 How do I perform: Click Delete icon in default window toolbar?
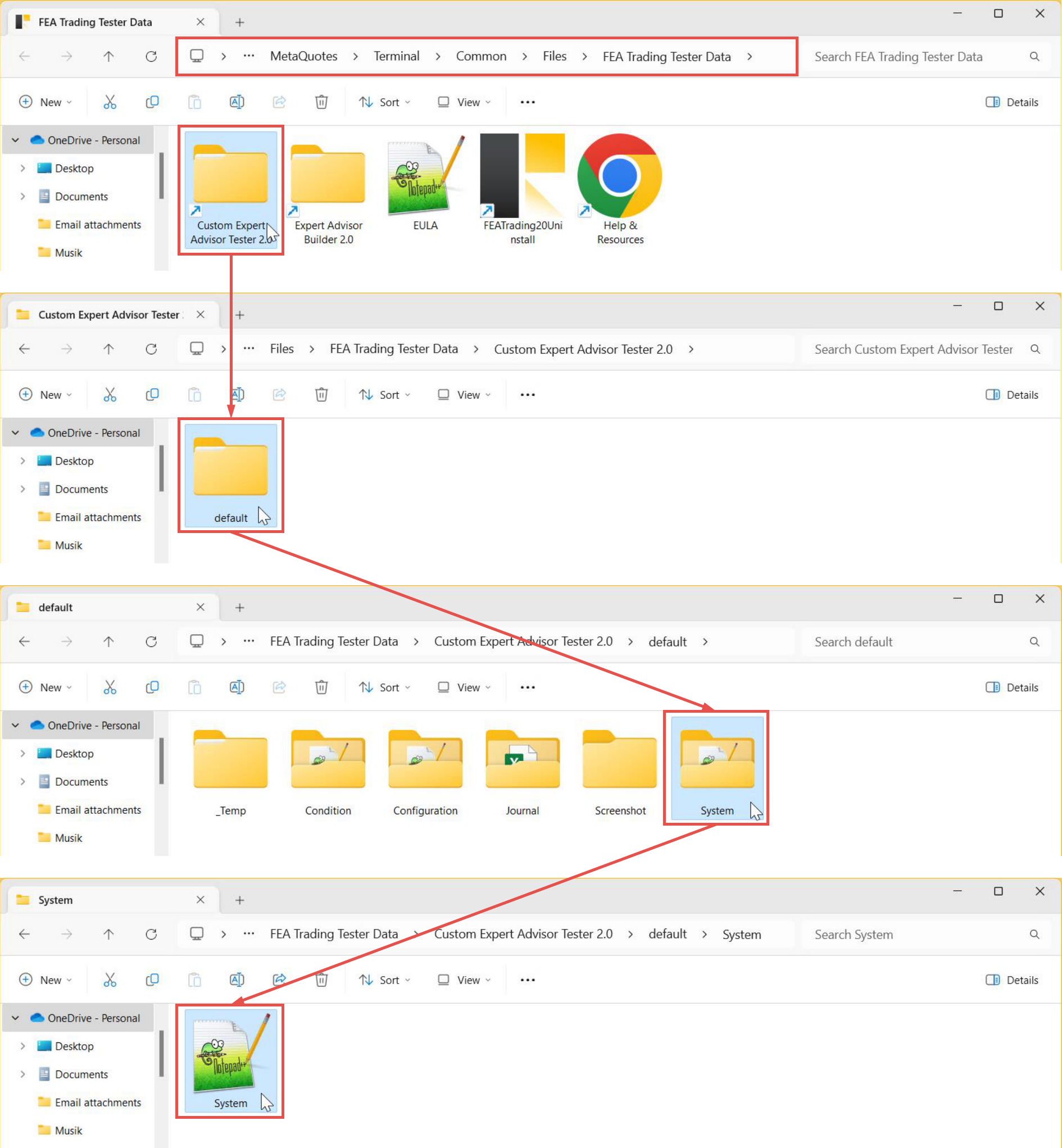point(321,687)
